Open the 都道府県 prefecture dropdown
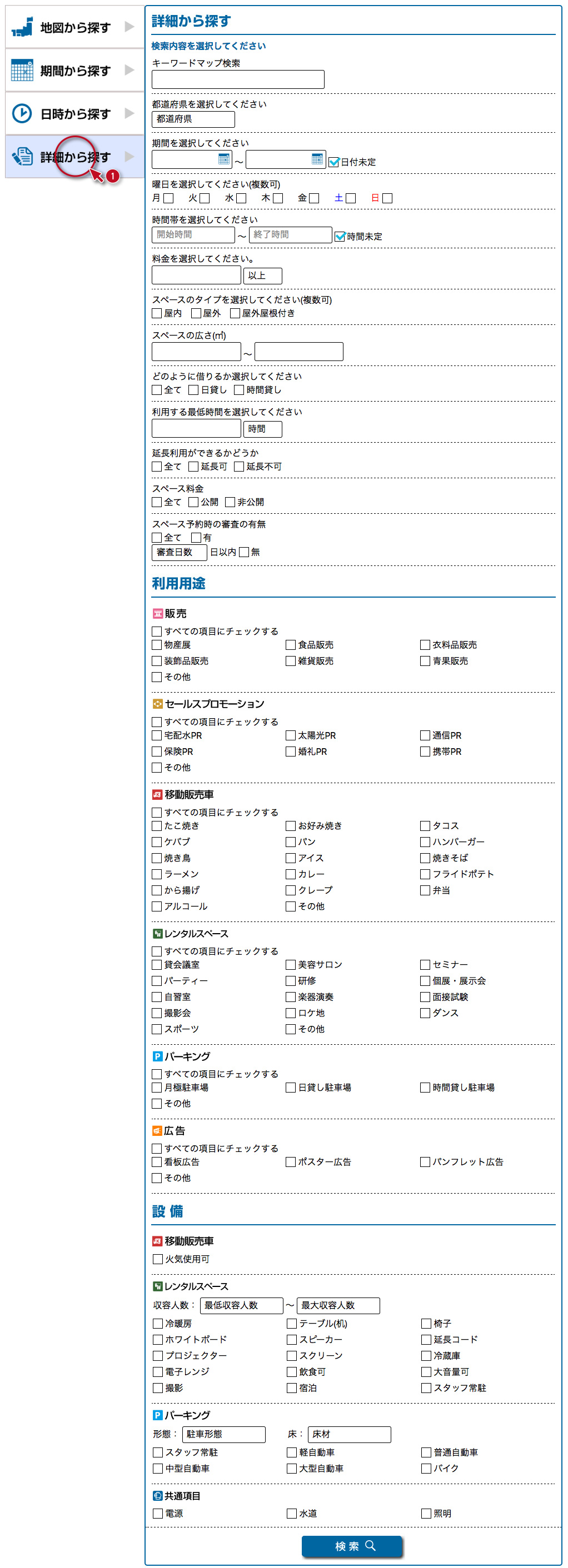Screen dimensions: 568x1568 tap(193, 119)
